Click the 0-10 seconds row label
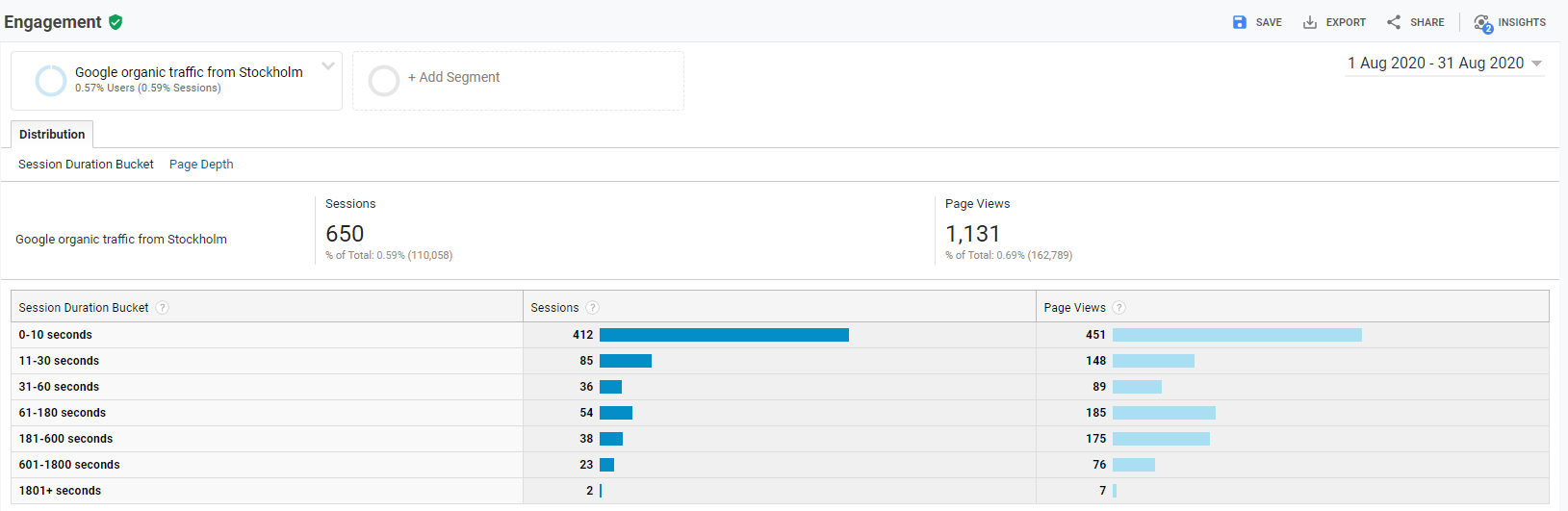This screenshot has width=1568, height=511. [56, 335]
